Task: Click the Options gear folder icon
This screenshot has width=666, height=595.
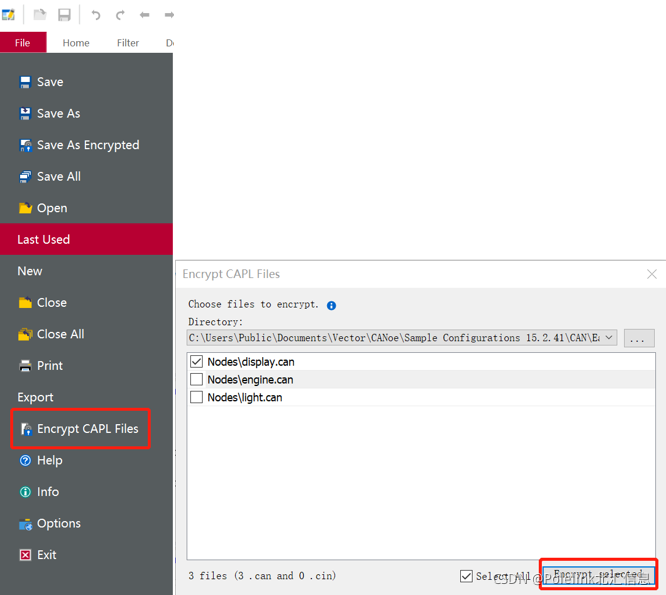Action: [x=25, y=524]
